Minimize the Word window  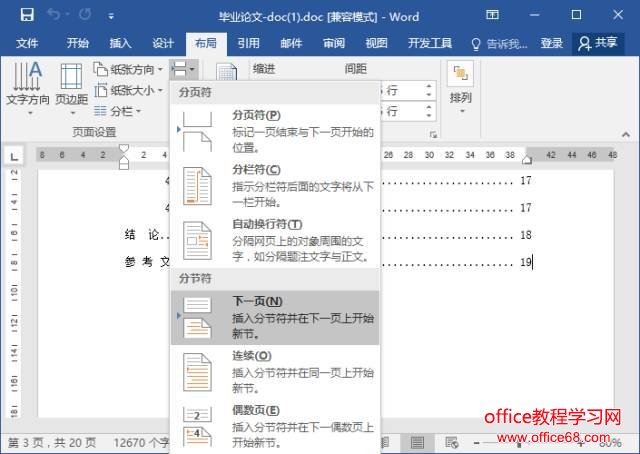pos(535,15)
